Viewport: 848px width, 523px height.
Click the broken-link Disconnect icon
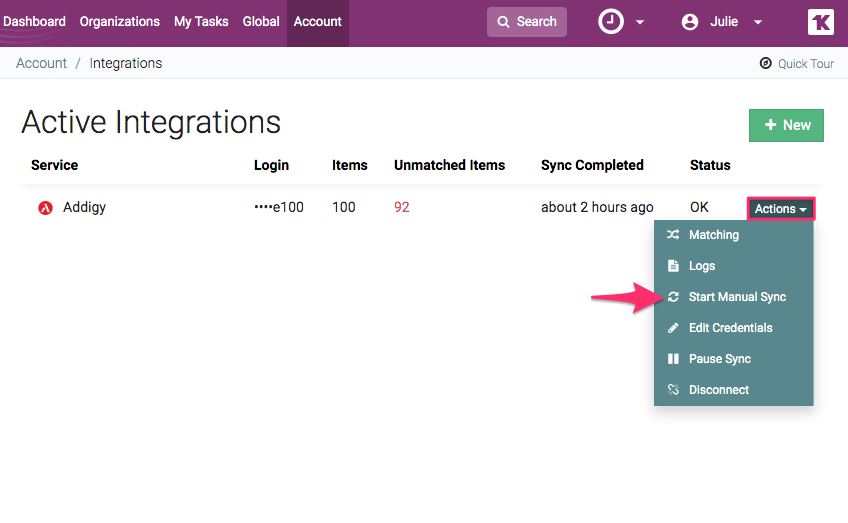[x=673, y=389]
